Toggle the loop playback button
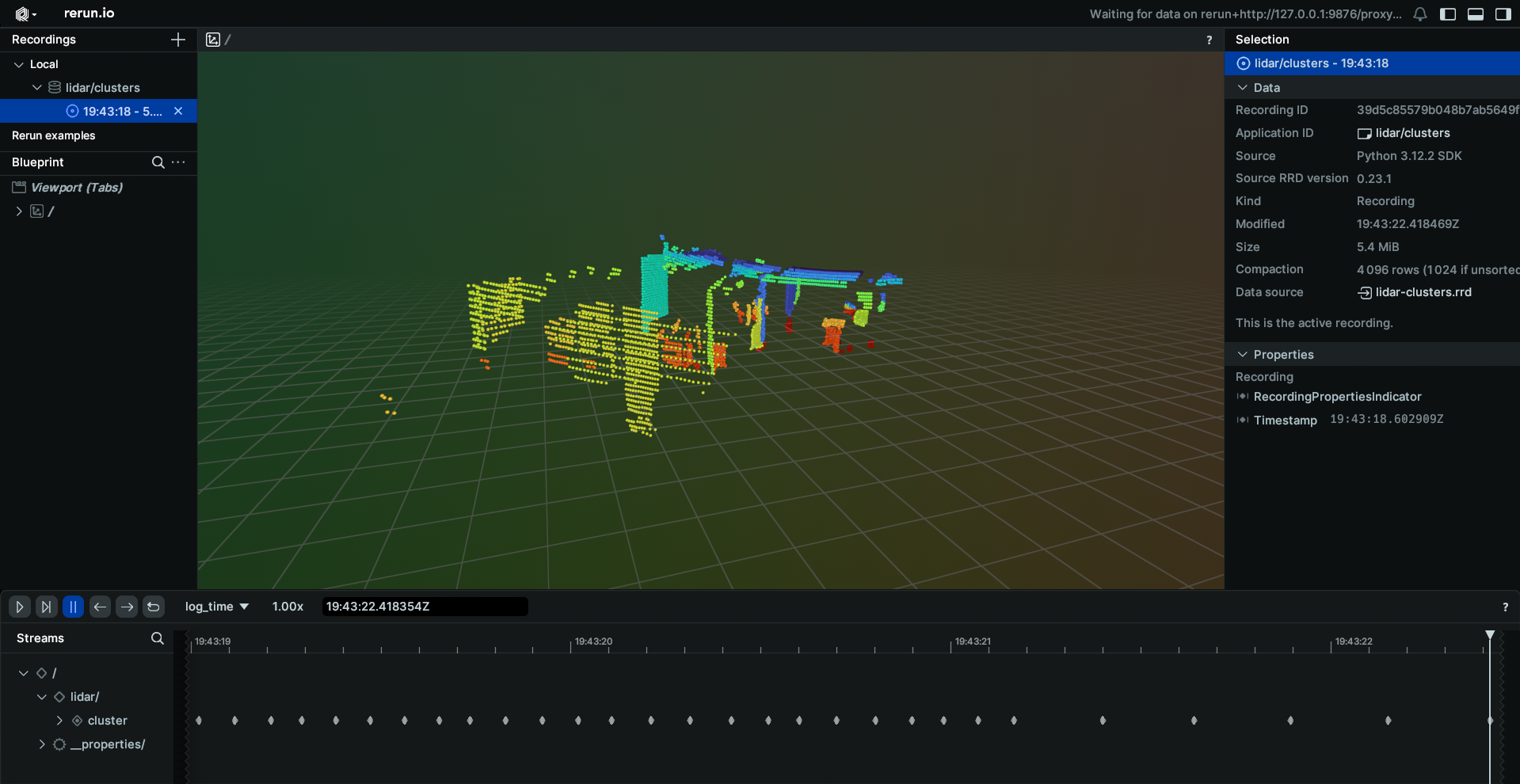This screenshot has width=1520, height=784. click(x=154, y=607)
